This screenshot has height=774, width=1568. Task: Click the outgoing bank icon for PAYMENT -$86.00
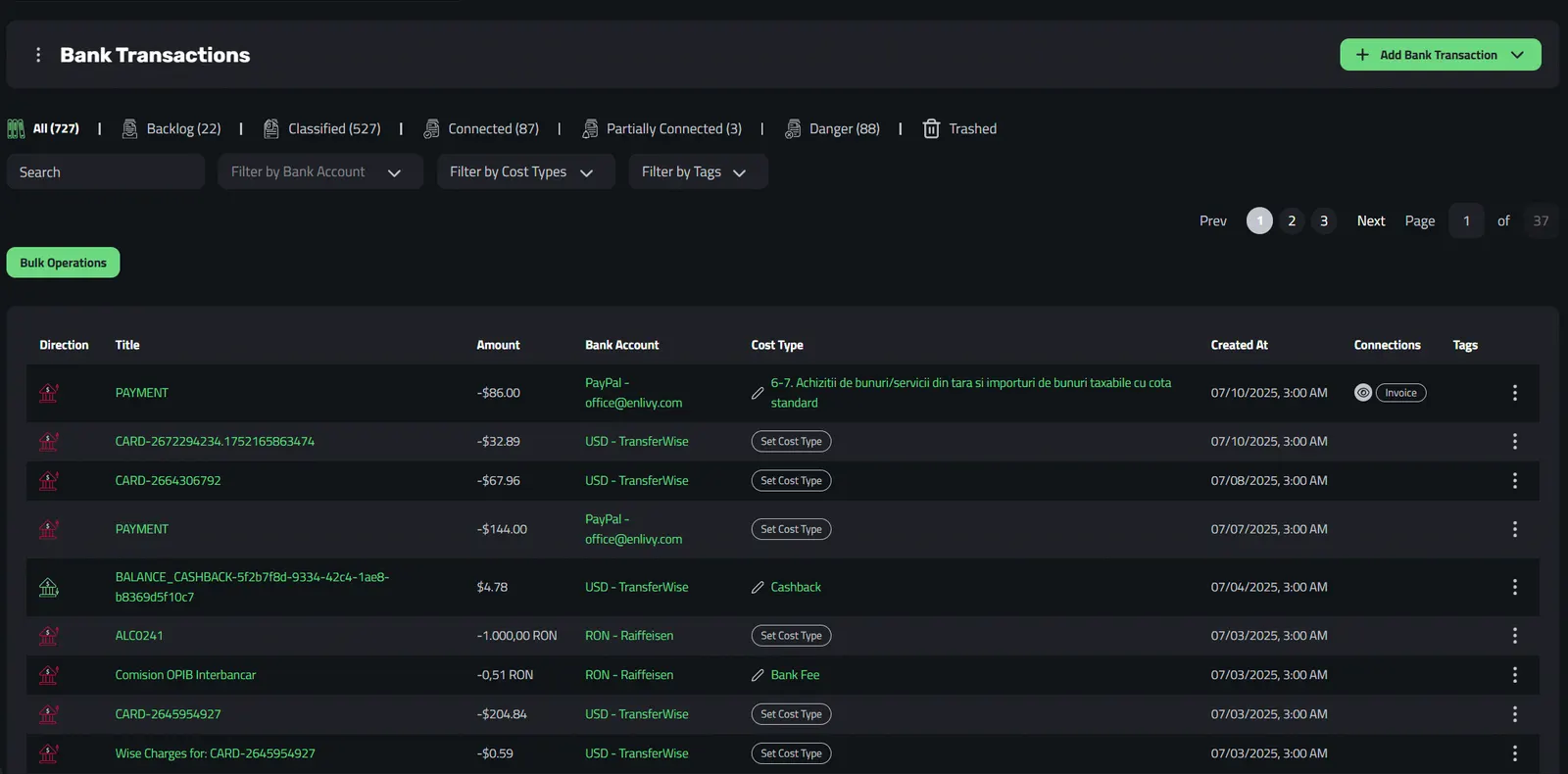click(x=48, y=393)
